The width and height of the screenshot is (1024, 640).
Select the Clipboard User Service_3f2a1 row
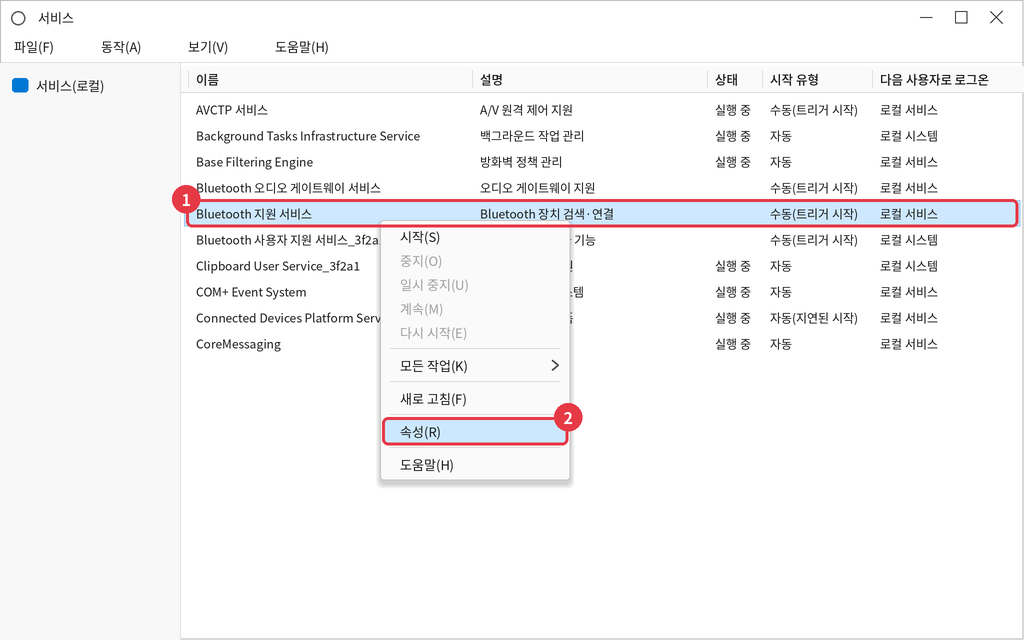click(601, 266)
